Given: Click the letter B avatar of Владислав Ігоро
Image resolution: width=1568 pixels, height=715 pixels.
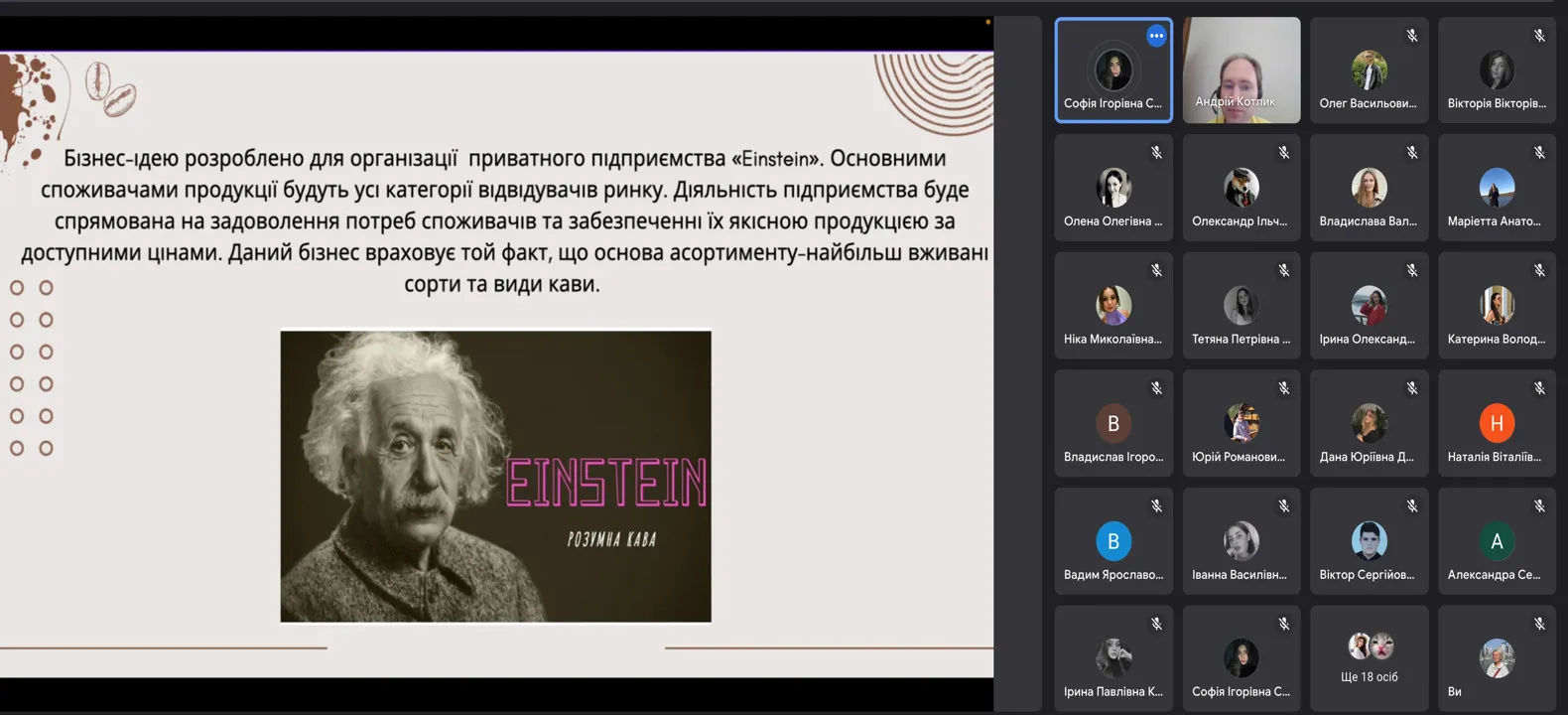Looking at the screenshot, I should (1113, 424).
